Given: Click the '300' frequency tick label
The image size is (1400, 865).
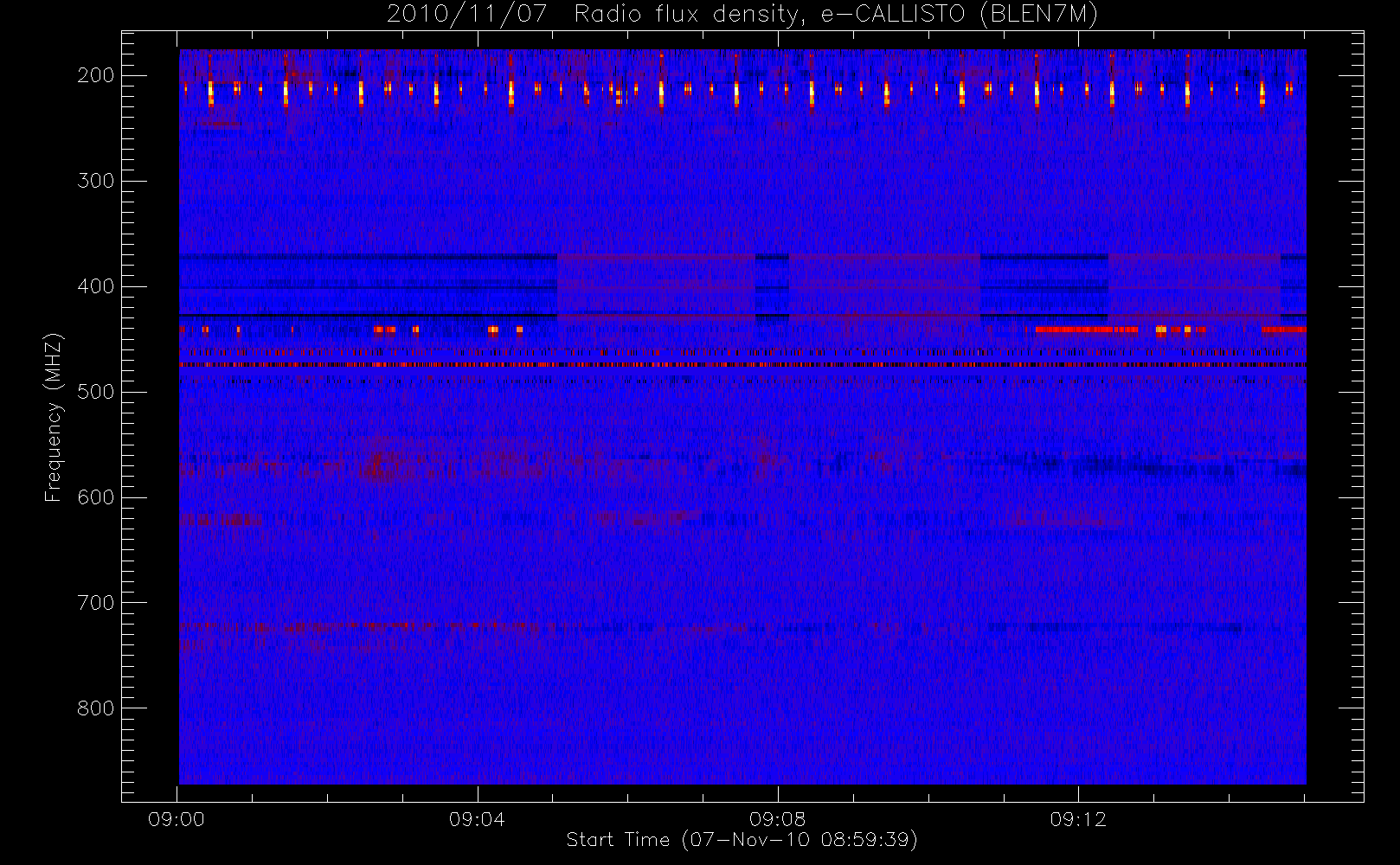Looking at the screenshot, I should point(96,181).
